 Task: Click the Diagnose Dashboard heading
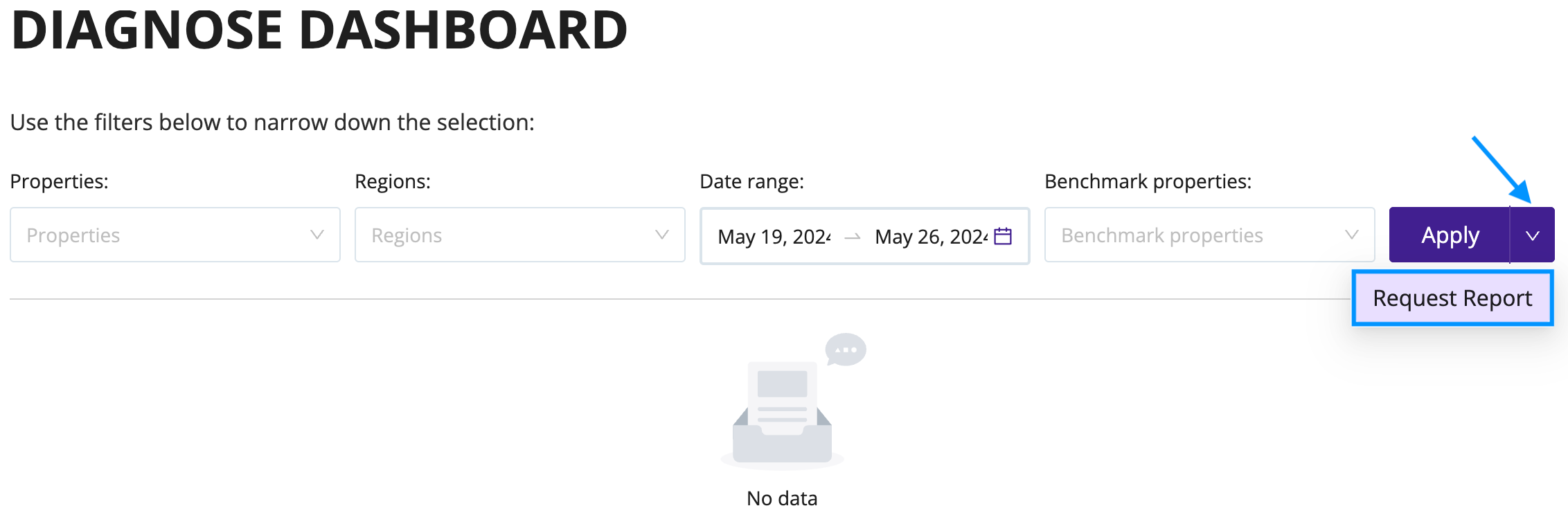[x=319, y=30]
